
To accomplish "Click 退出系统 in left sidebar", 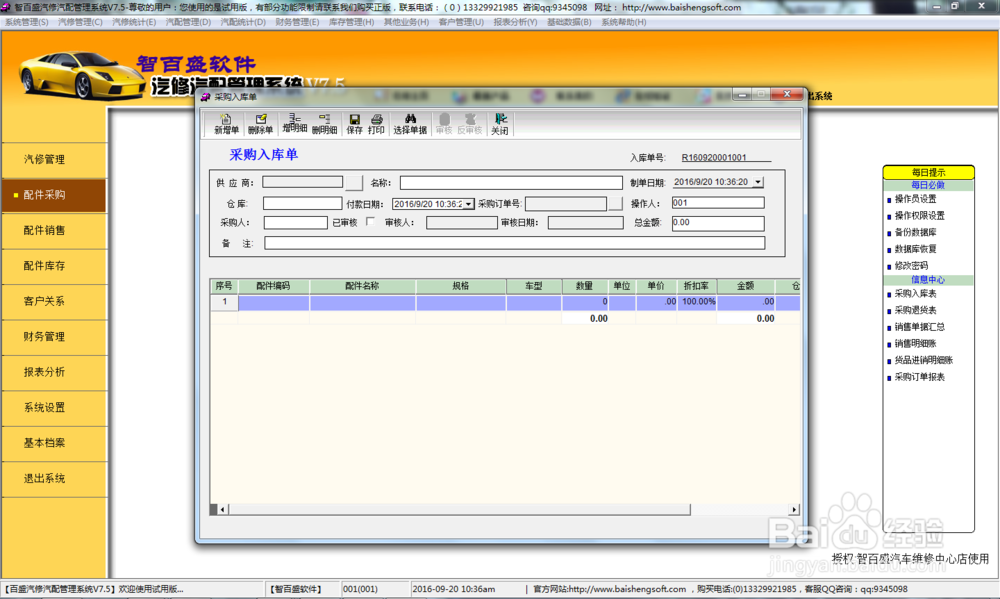I will click(x=54, y=478).
